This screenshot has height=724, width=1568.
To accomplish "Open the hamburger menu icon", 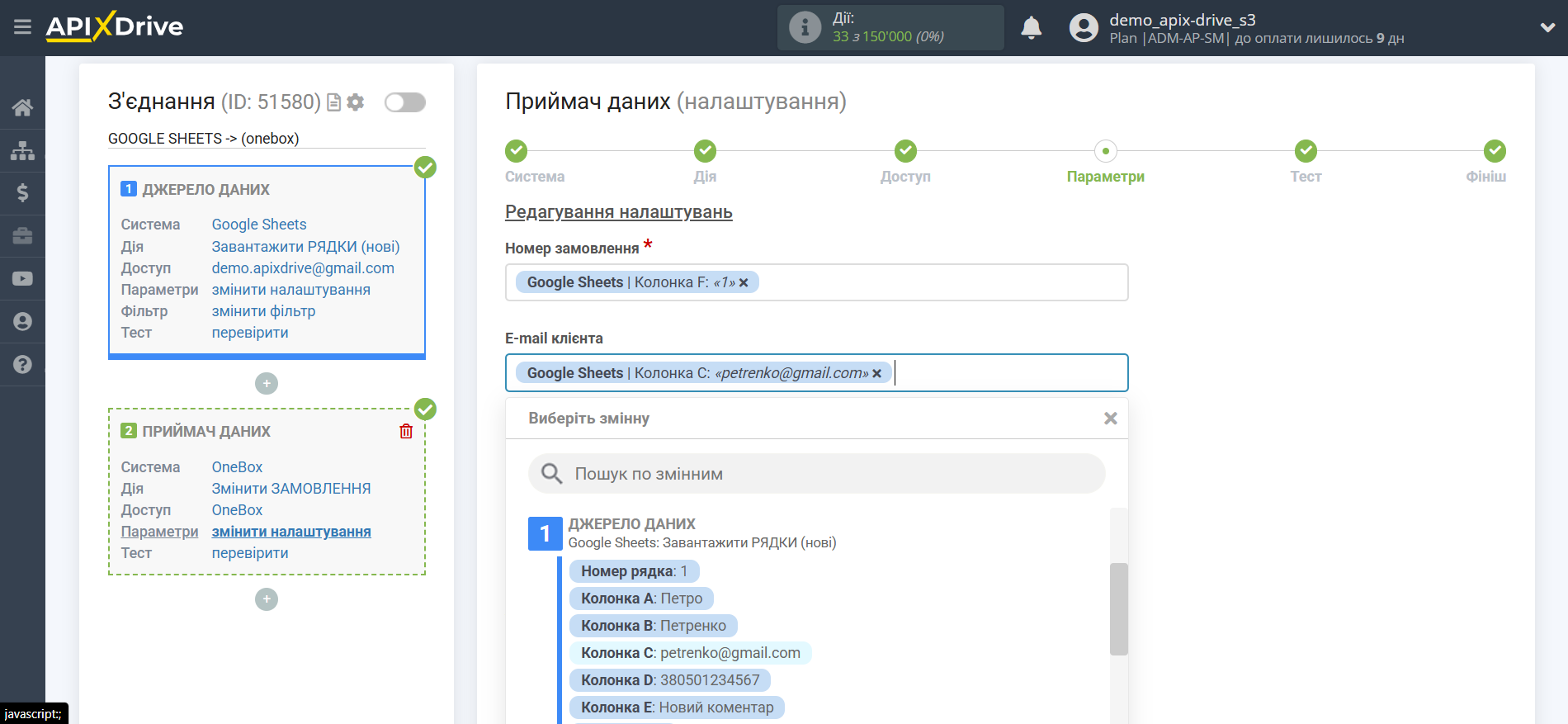I will [22, 27].
